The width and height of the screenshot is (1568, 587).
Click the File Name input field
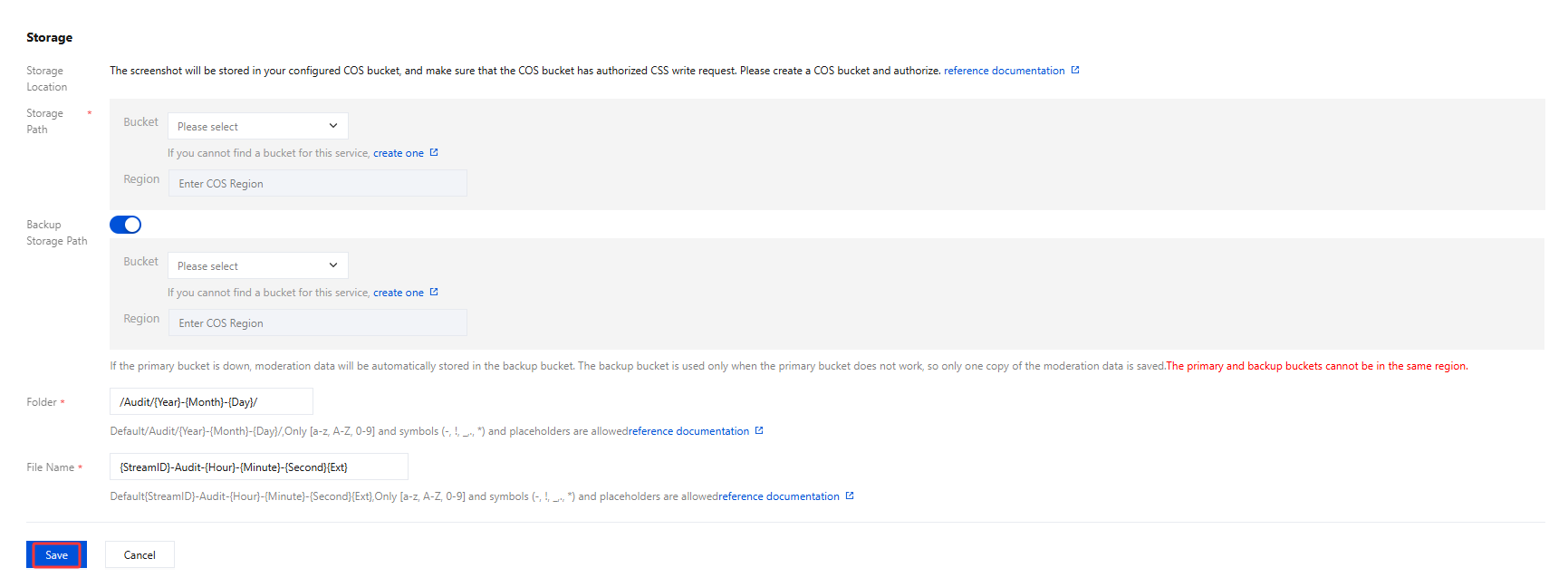pyautogui.click(x=258, y=467)
